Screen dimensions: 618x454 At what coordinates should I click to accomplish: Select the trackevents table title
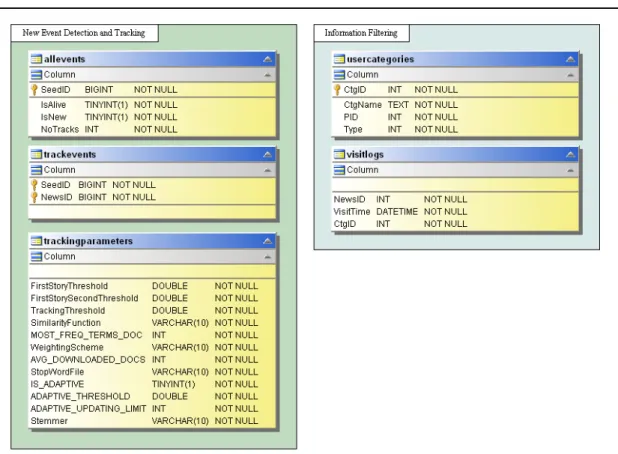tap(70, 154)
